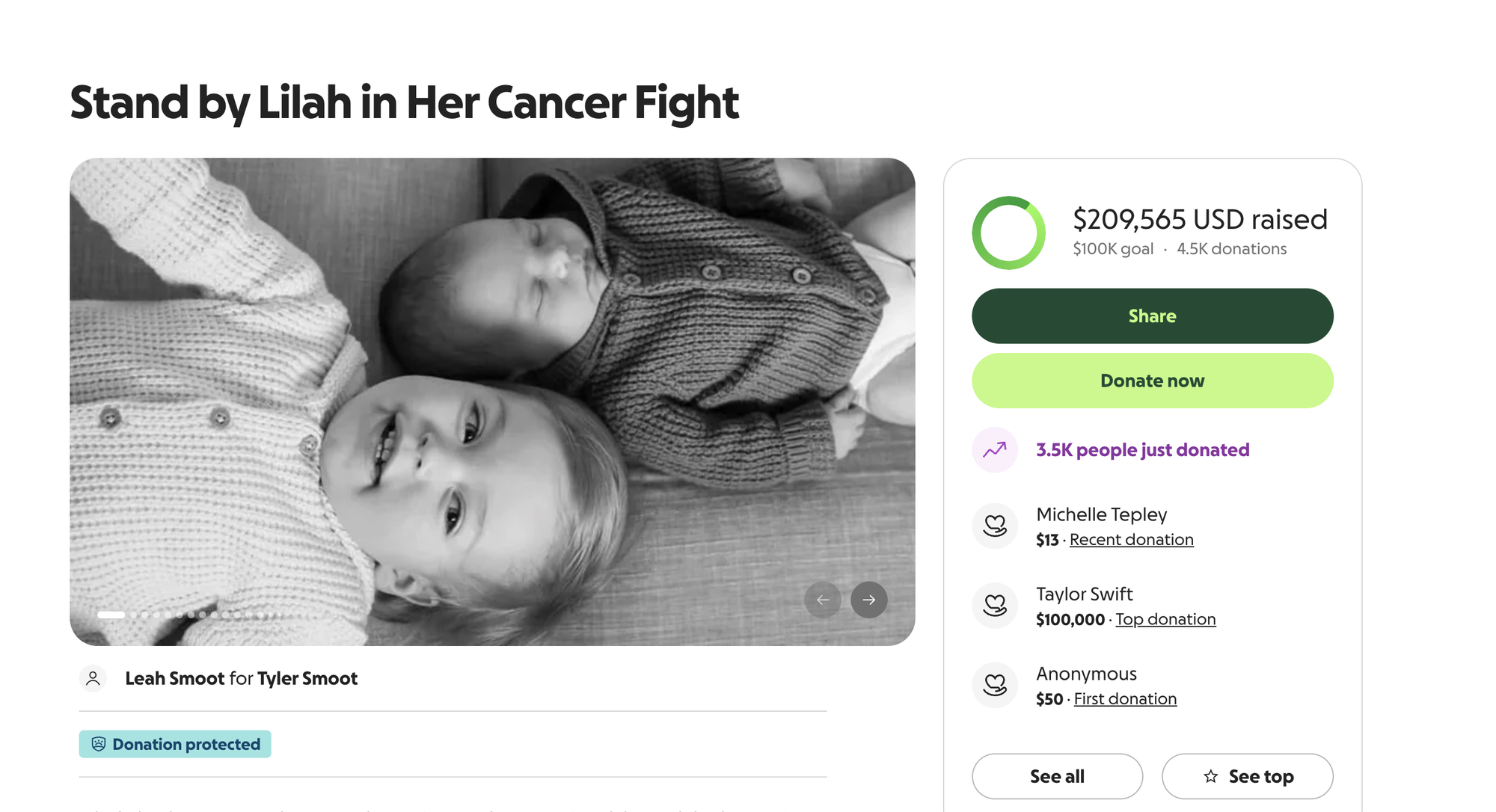Click the shield icon in Donation protected
The image size is (1496, 812).
[x=99, y=744]
